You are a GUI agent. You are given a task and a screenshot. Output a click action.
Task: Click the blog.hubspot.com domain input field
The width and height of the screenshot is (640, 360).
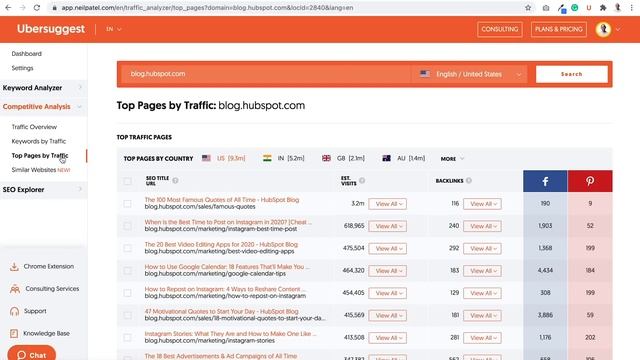point(265,74)
